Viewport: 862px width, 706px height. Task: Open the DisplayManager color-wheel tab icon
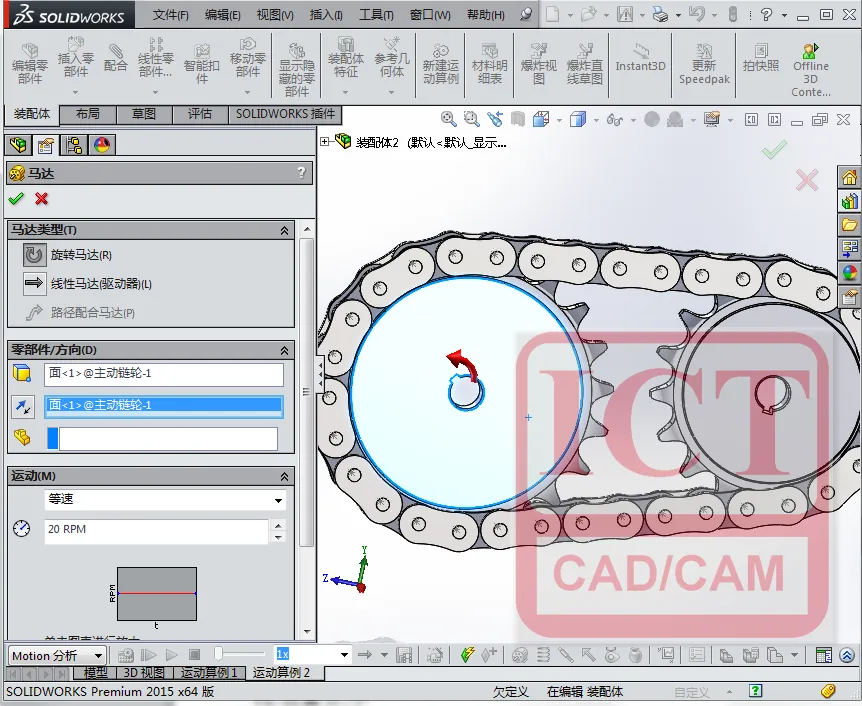pyautogui.click(x=102, y=145)
